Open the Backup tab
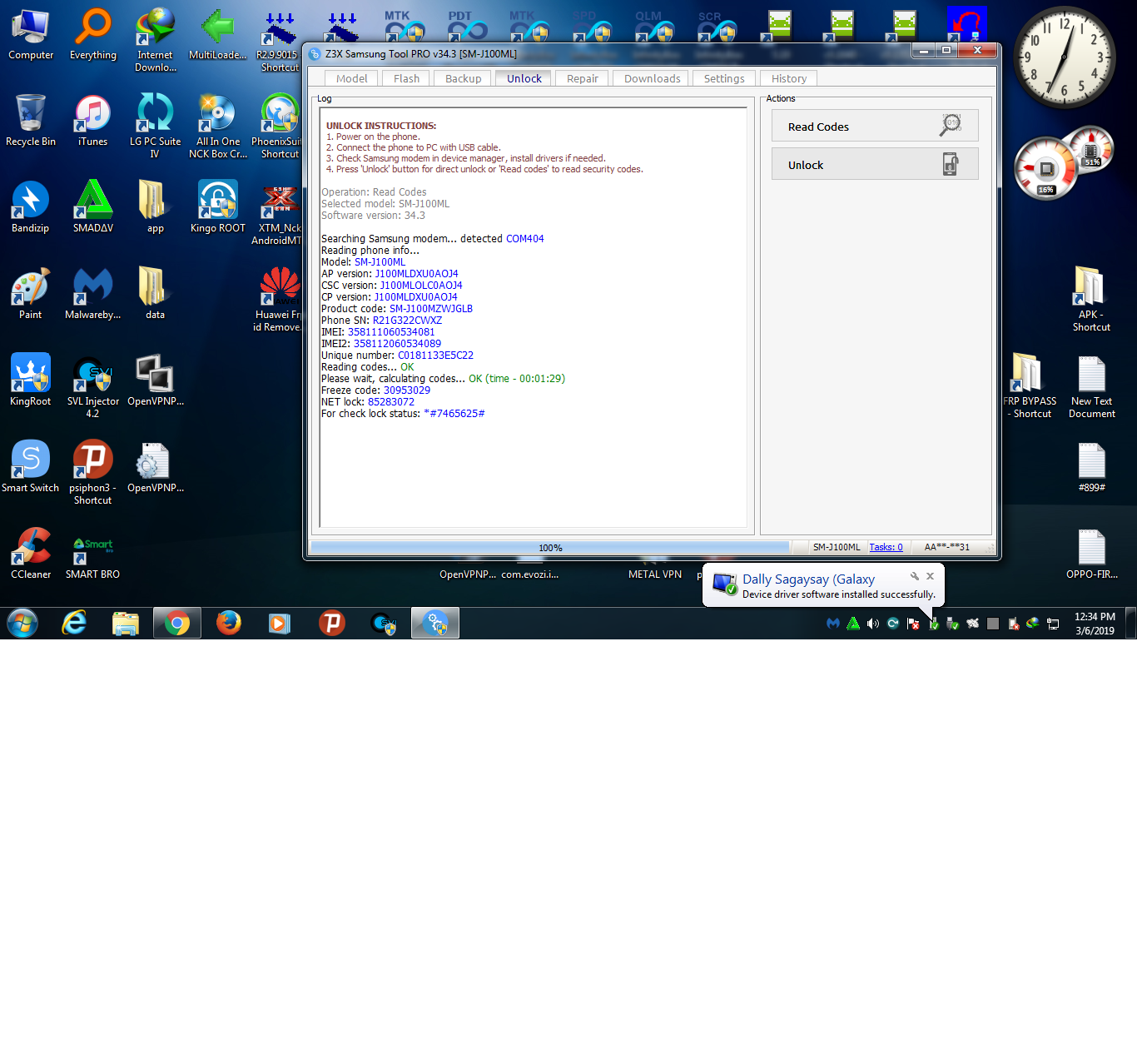The width and height of the screenshot is (1137, 1064). tap(463, 78)
